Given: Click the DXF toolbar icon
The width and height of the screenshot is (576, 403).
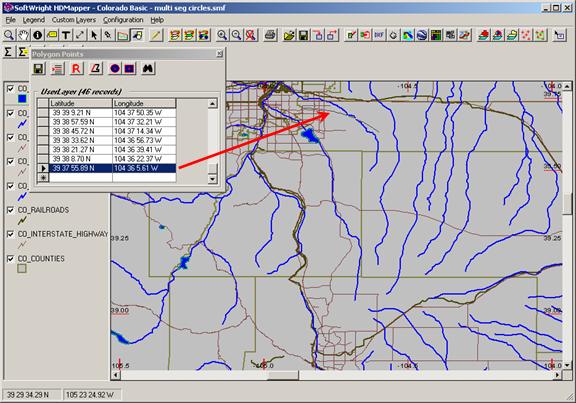Looking at the screenshot, I should (x=379, y=35).
